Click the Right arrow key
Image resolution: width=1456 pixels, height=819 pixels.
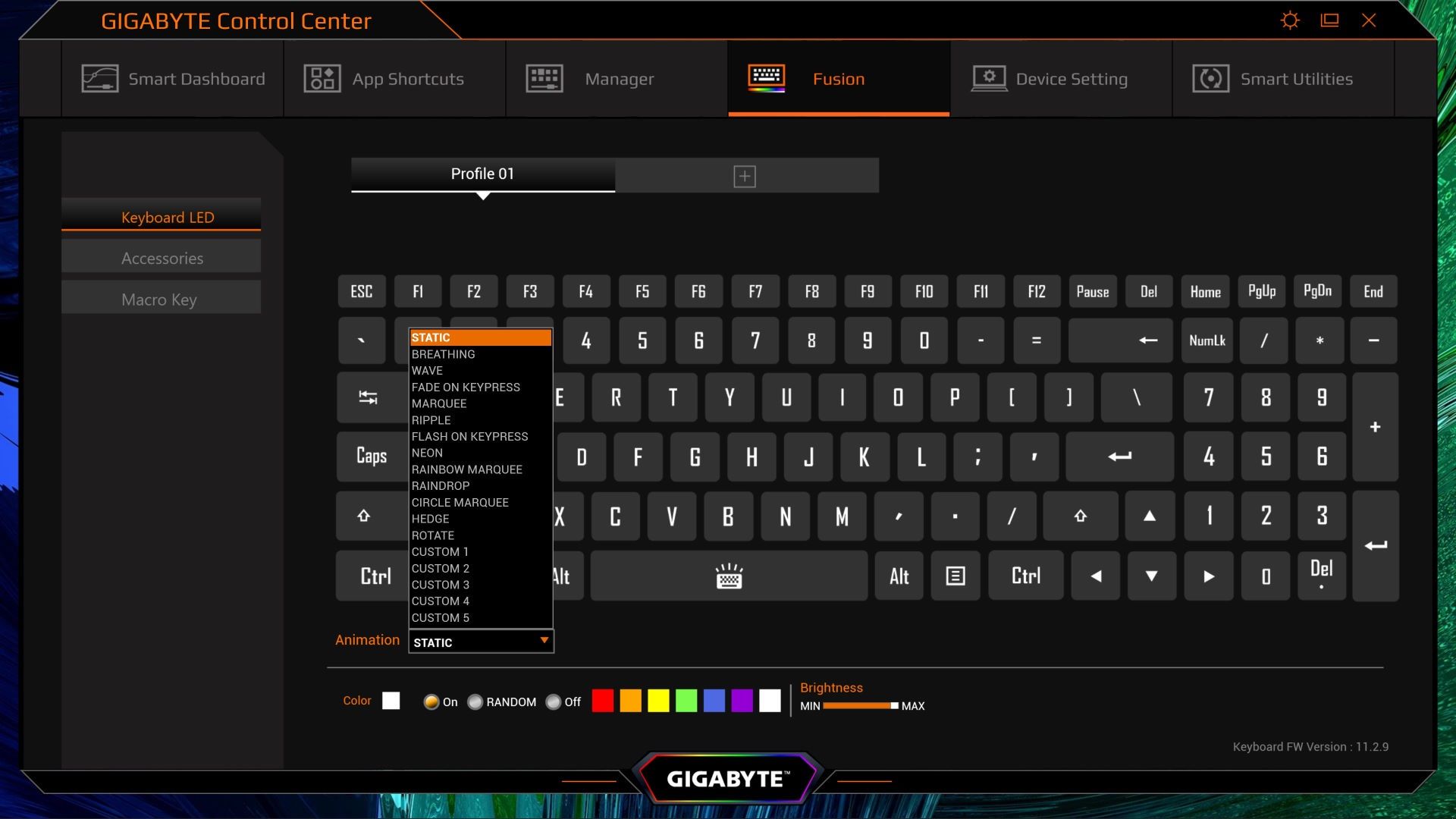click(x=1209, y=576)
